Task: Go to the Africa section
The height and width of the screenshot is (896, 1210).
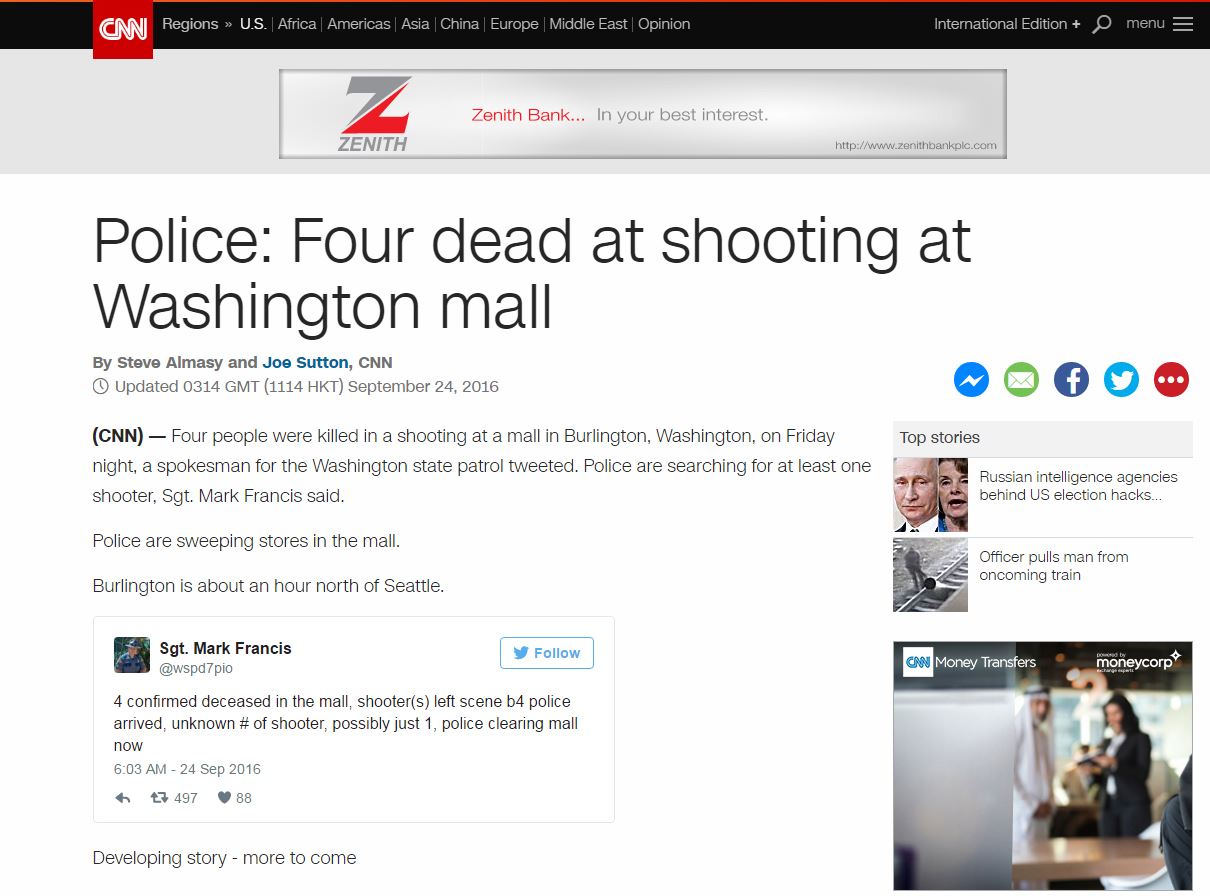Action: pyautogui.click(x=297, y=24)
